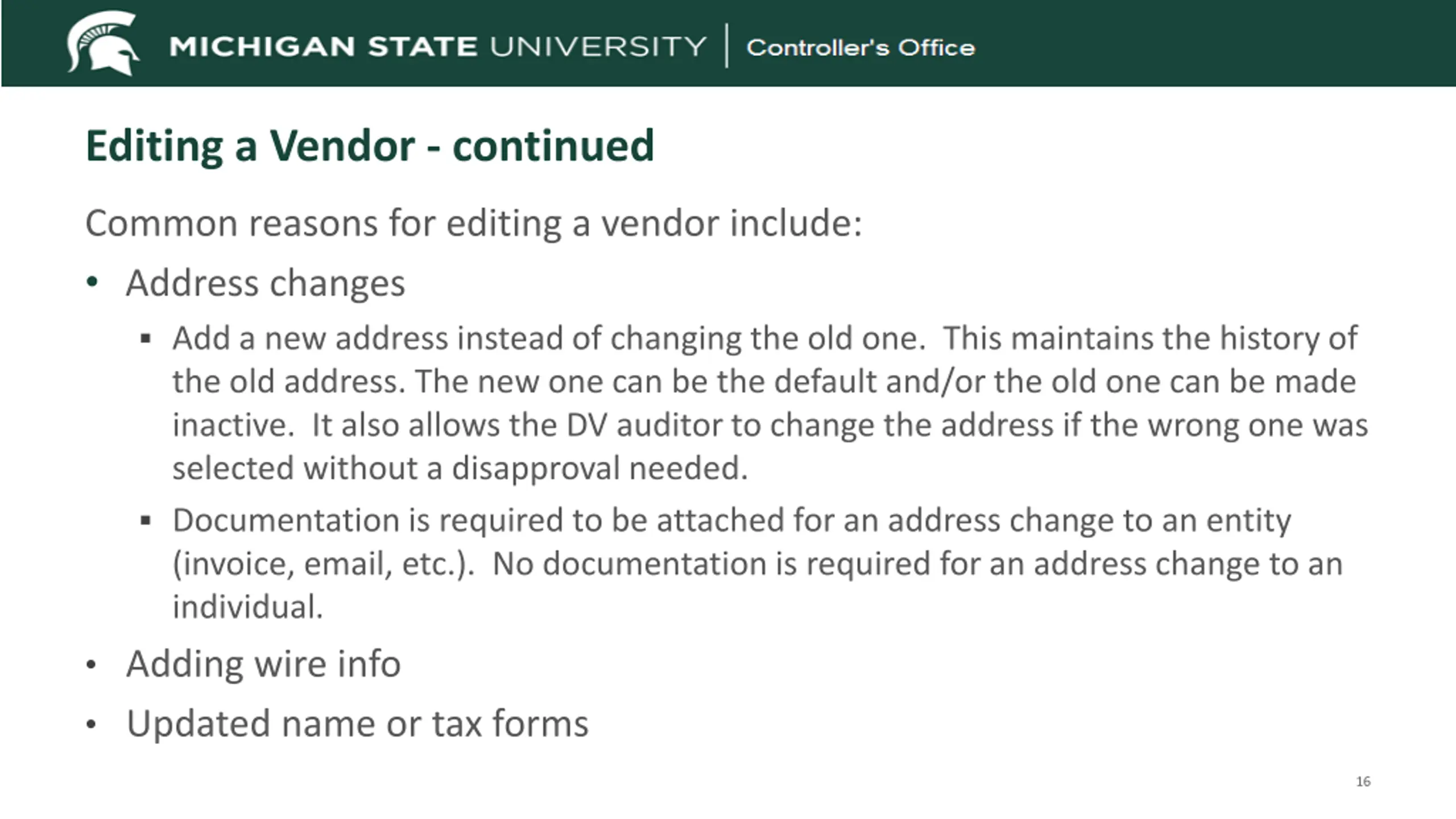The image size is (1456, 819).
Task: Click the bullet beside Updated name or tax forms
Action: [92, 725]
